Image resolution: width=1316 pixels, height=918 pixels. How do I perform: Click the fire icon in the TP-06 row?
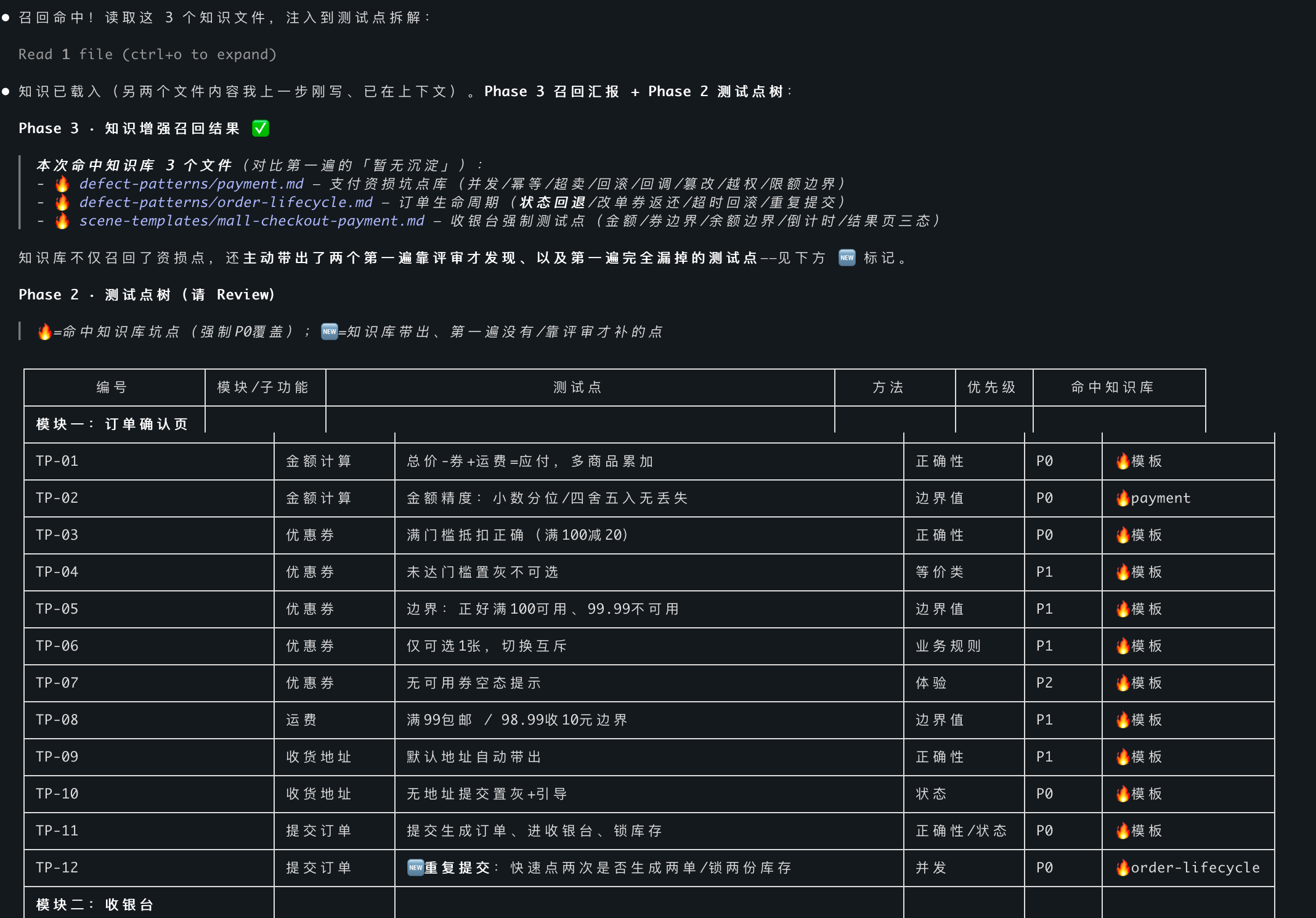1123,646
